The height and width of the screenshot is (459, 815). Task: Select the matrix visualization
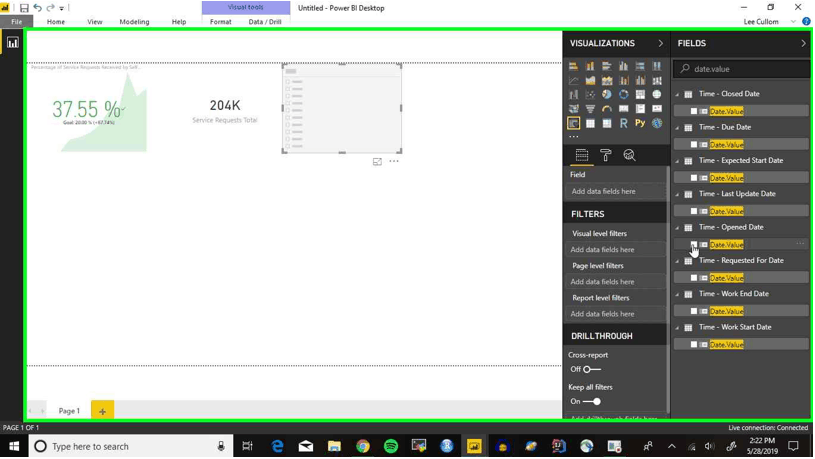point(607,123)
